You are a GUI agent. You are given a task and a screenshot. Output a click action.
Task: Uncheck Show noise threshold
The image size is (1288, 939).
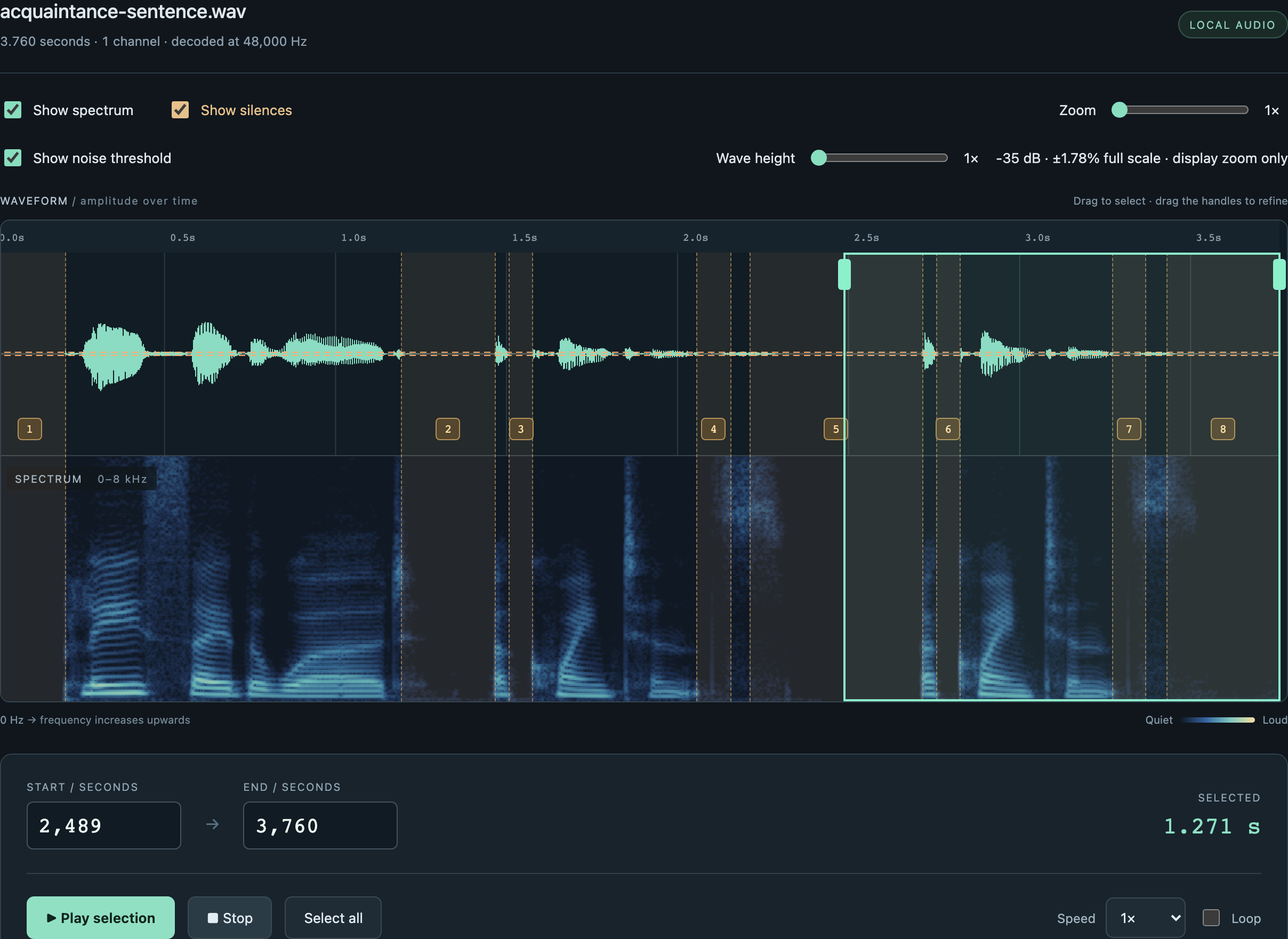[12, 157]
